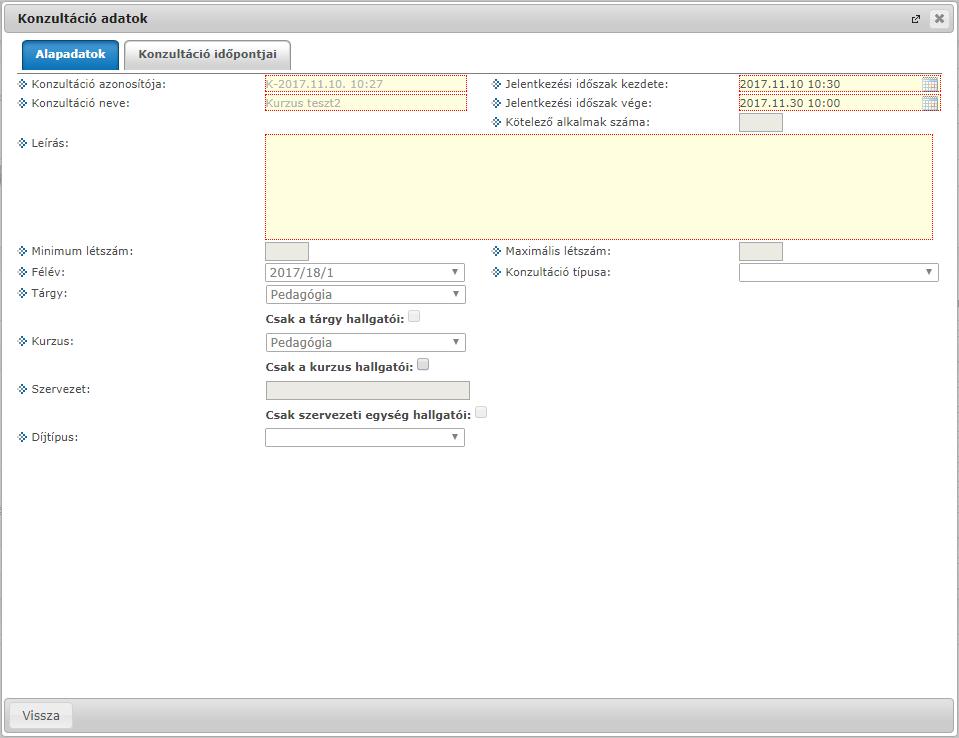Open calendar picker for Jelentkezési időszak kezdete
Screen dimensions: 959x738
click(x=930, y=84)
